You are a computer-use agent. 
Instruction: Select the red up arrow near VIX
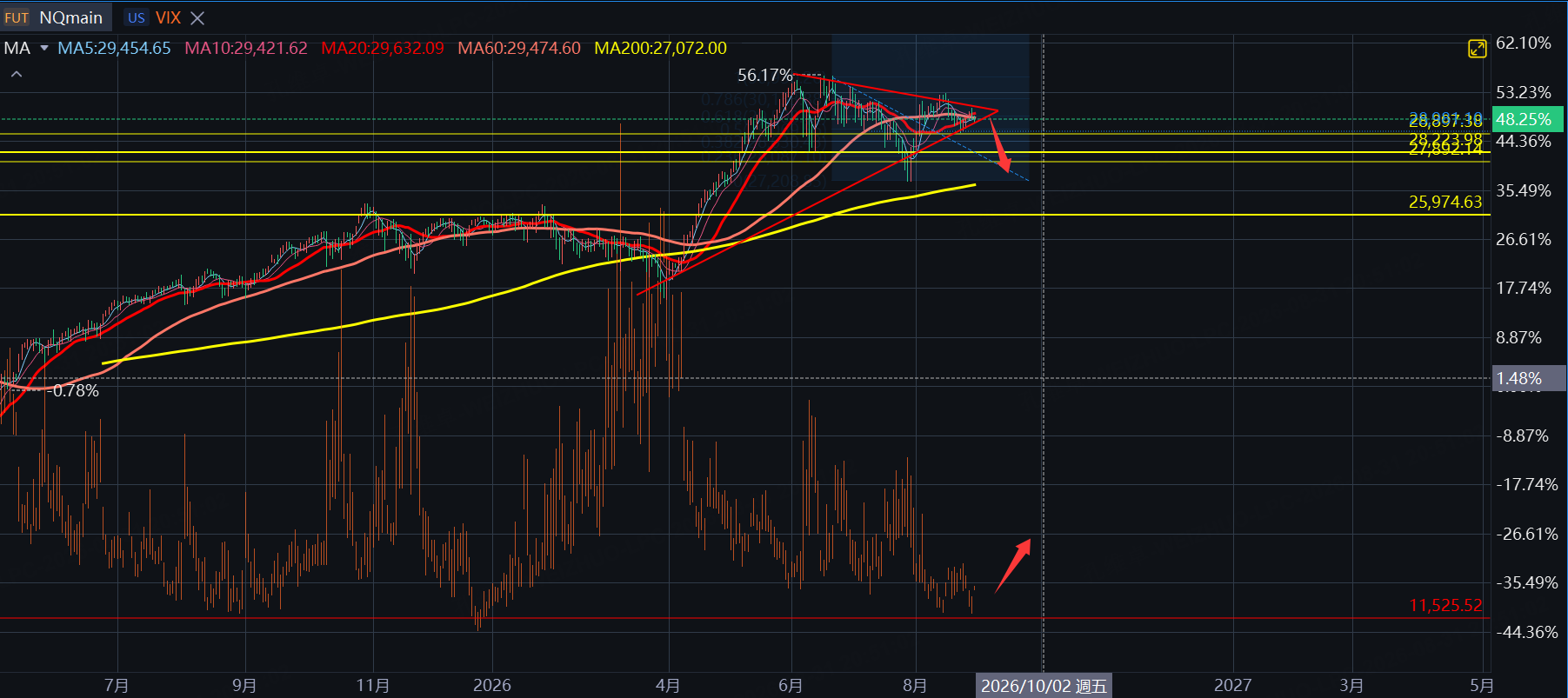tap(1013, 565)
